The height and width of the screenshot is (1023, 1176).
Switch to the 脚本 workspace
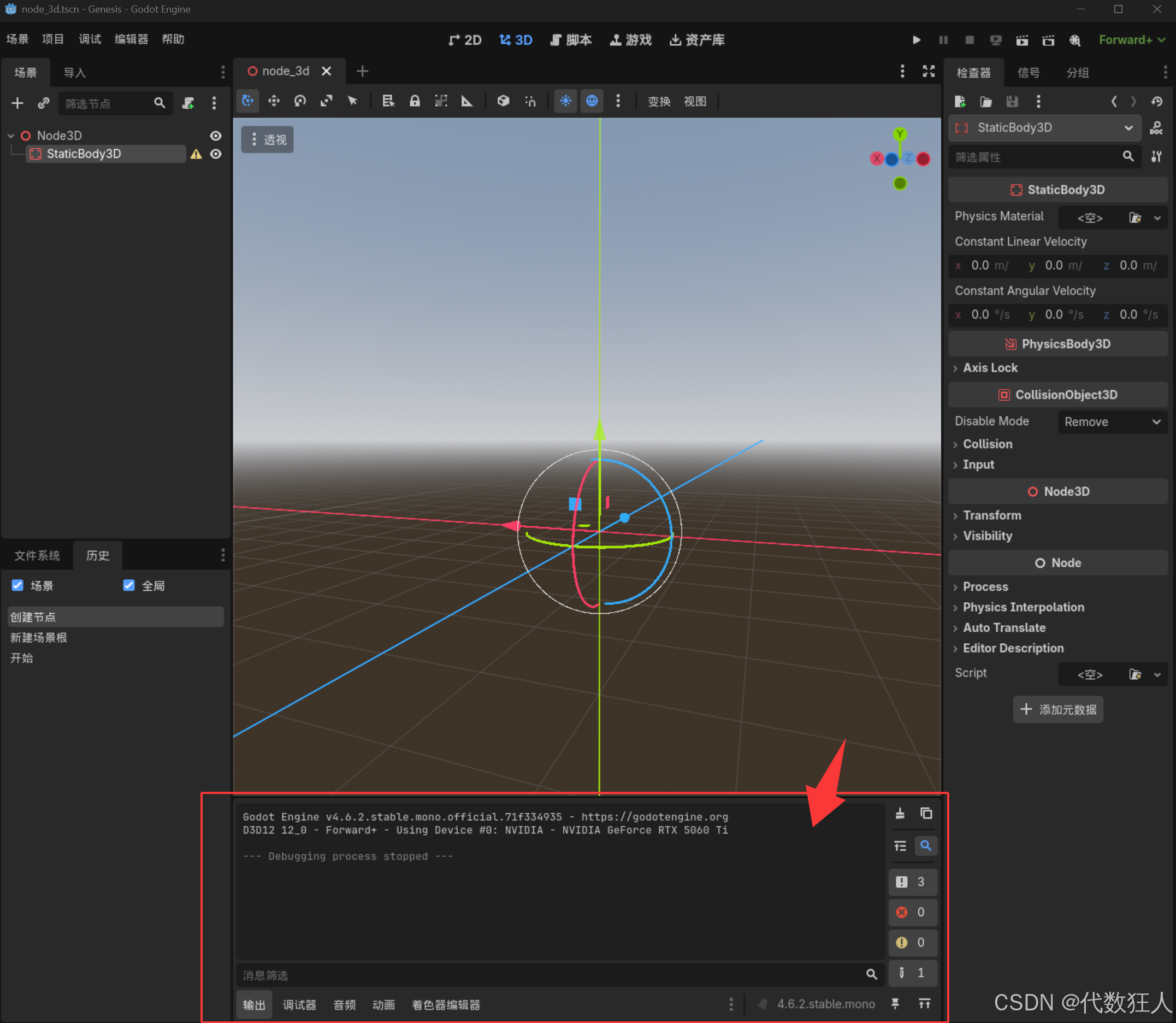(571, 40)
